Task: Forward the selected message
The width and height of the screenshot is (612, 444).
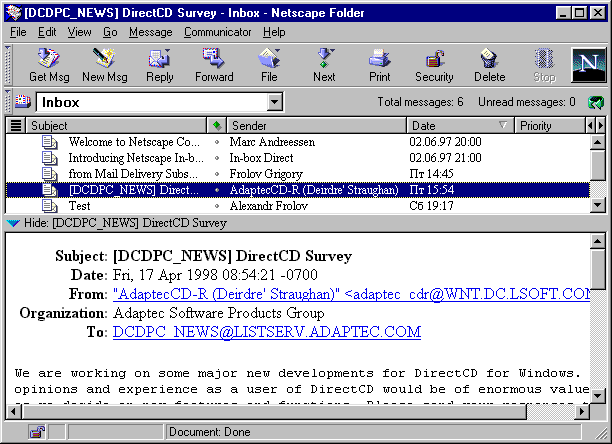Action: point(213,59)
